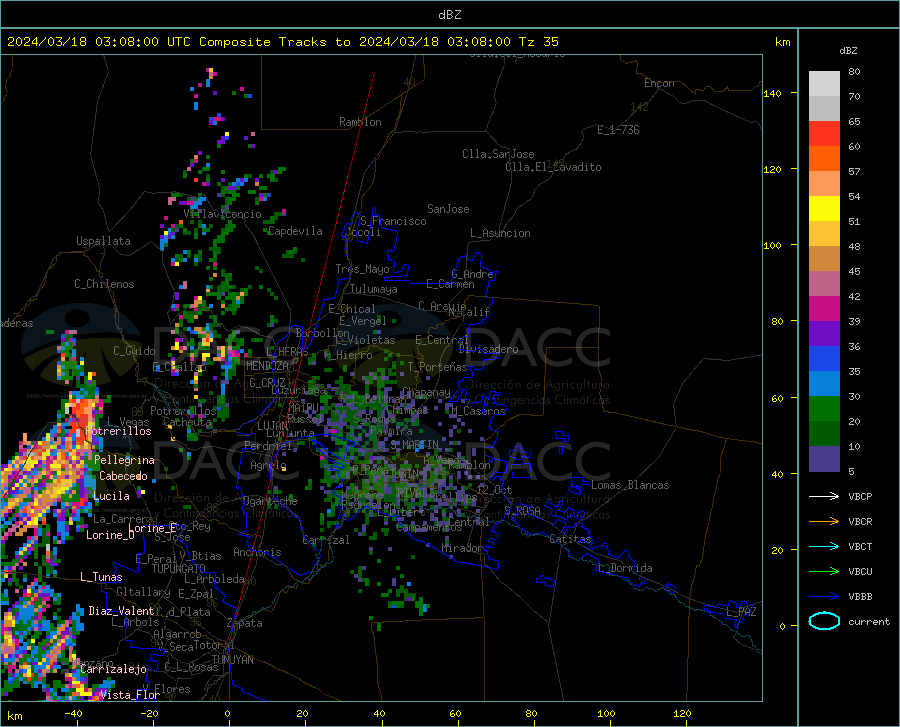Click the 60 km mark on vertical axis
This screenshot has width=900, height=727.
coord(776,398)
